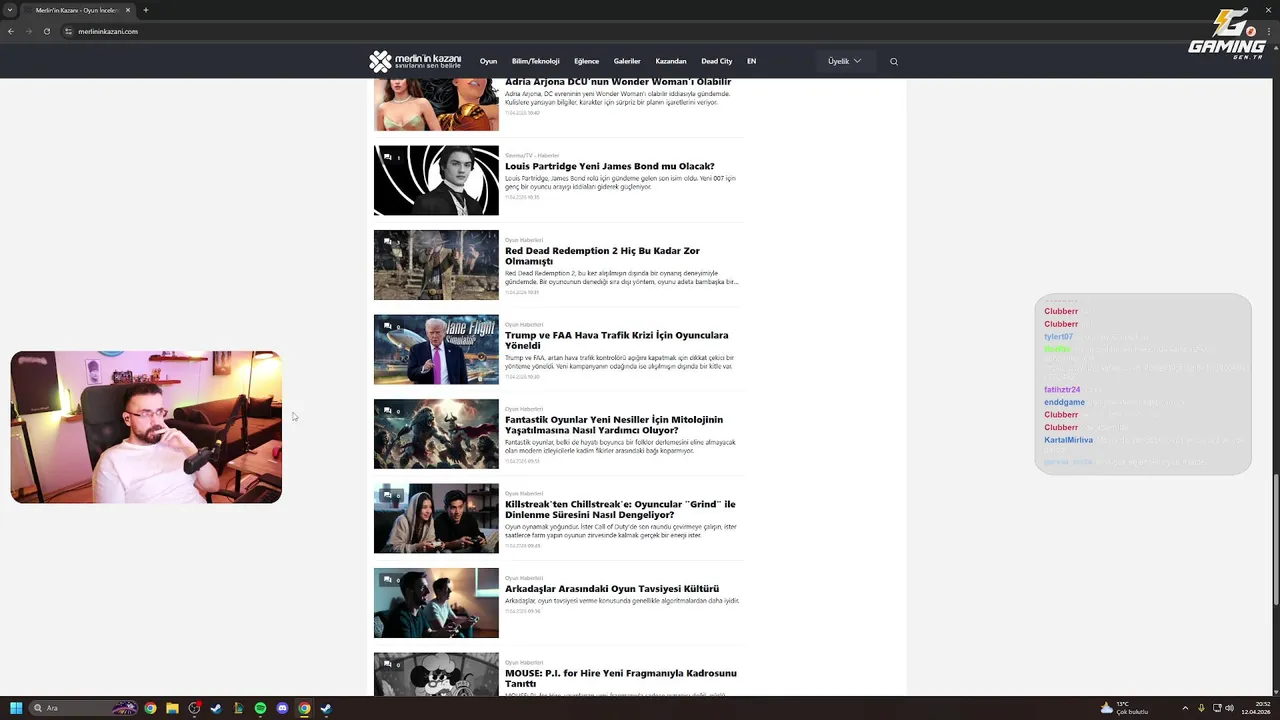Go back with the browser back arrow

point(11,31)
